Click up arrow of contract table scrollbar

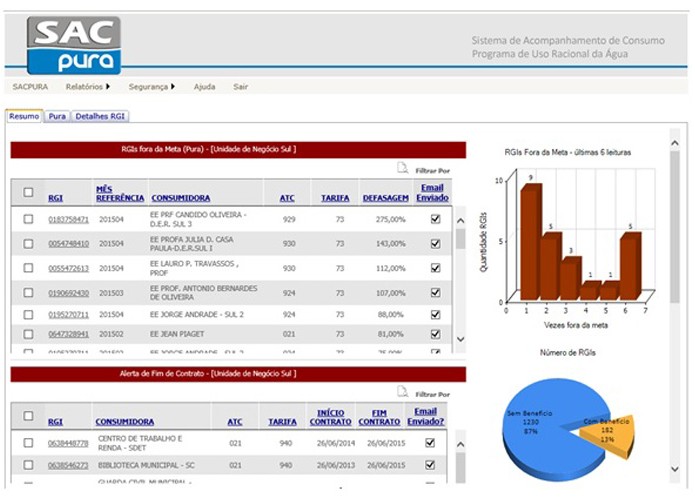(x=461, y=444)
